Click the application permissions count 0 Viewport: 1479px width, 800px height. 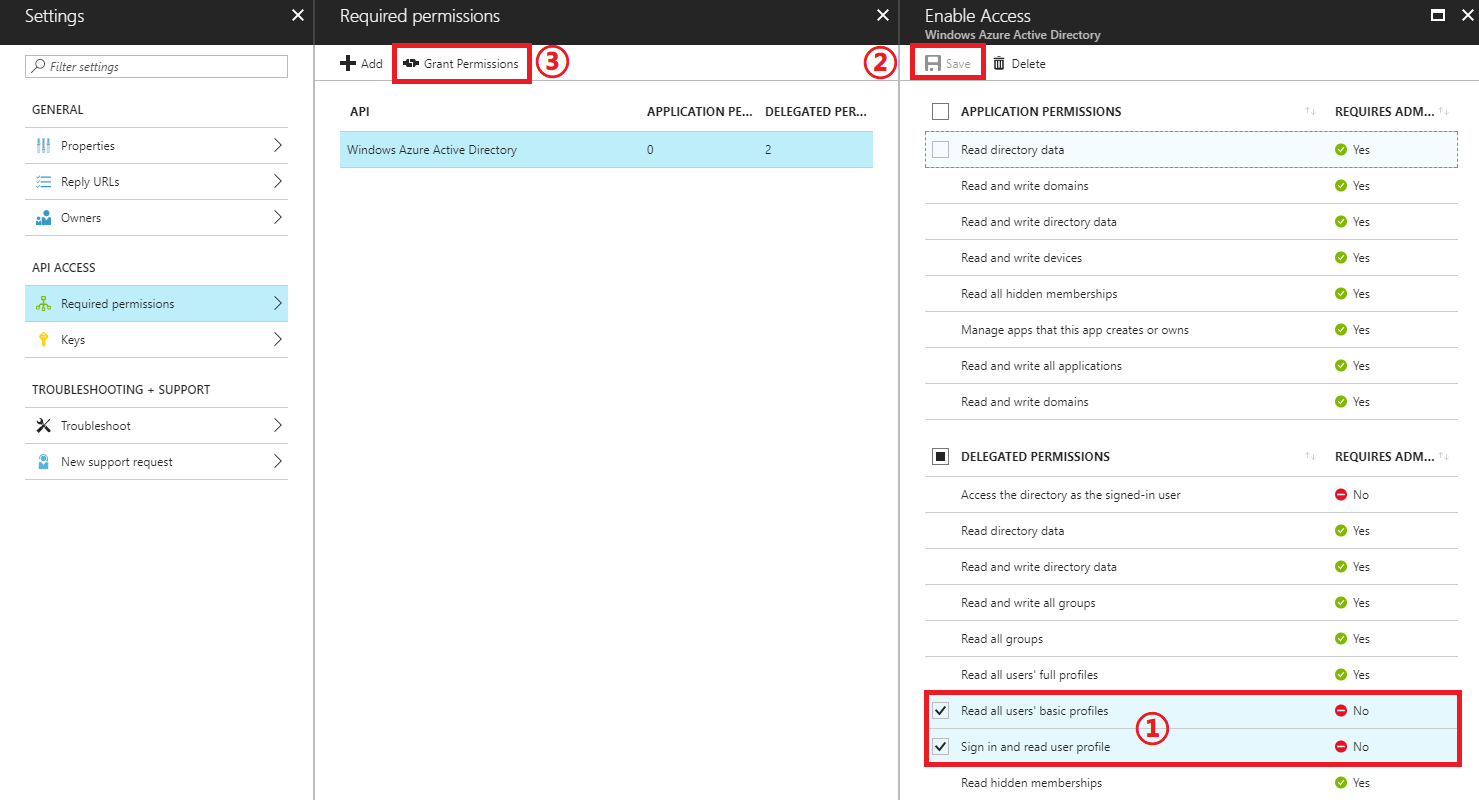point(650,150)
